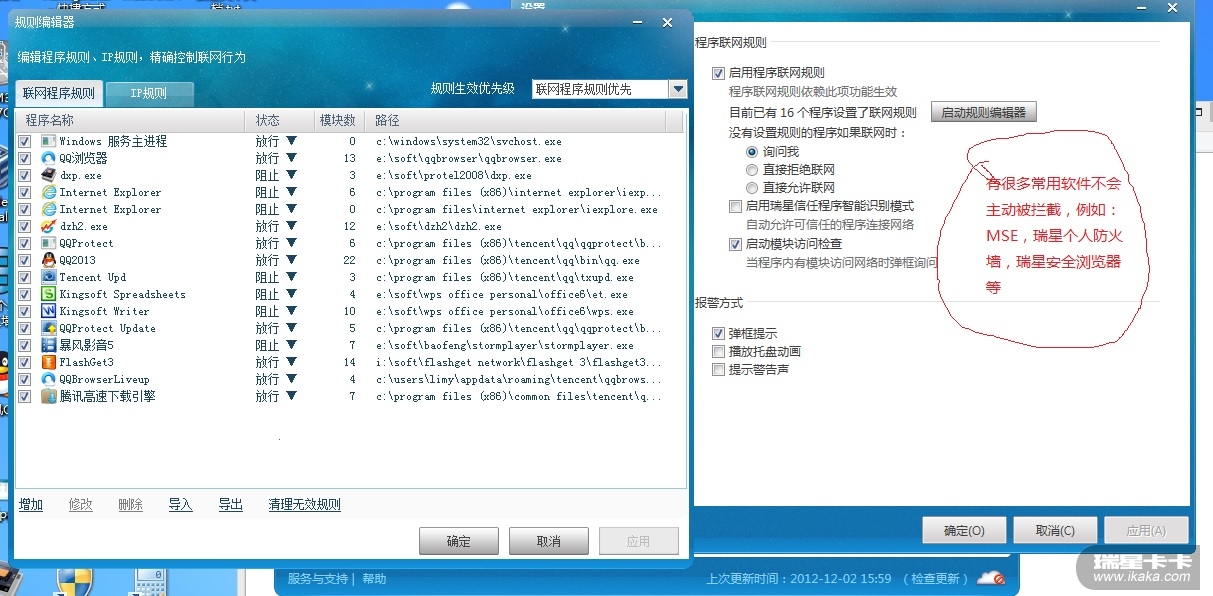Click the dzh2.exe program icon
Image resolution: width=1213 pixels, height=596 pixels.
(x=49, y=226)
